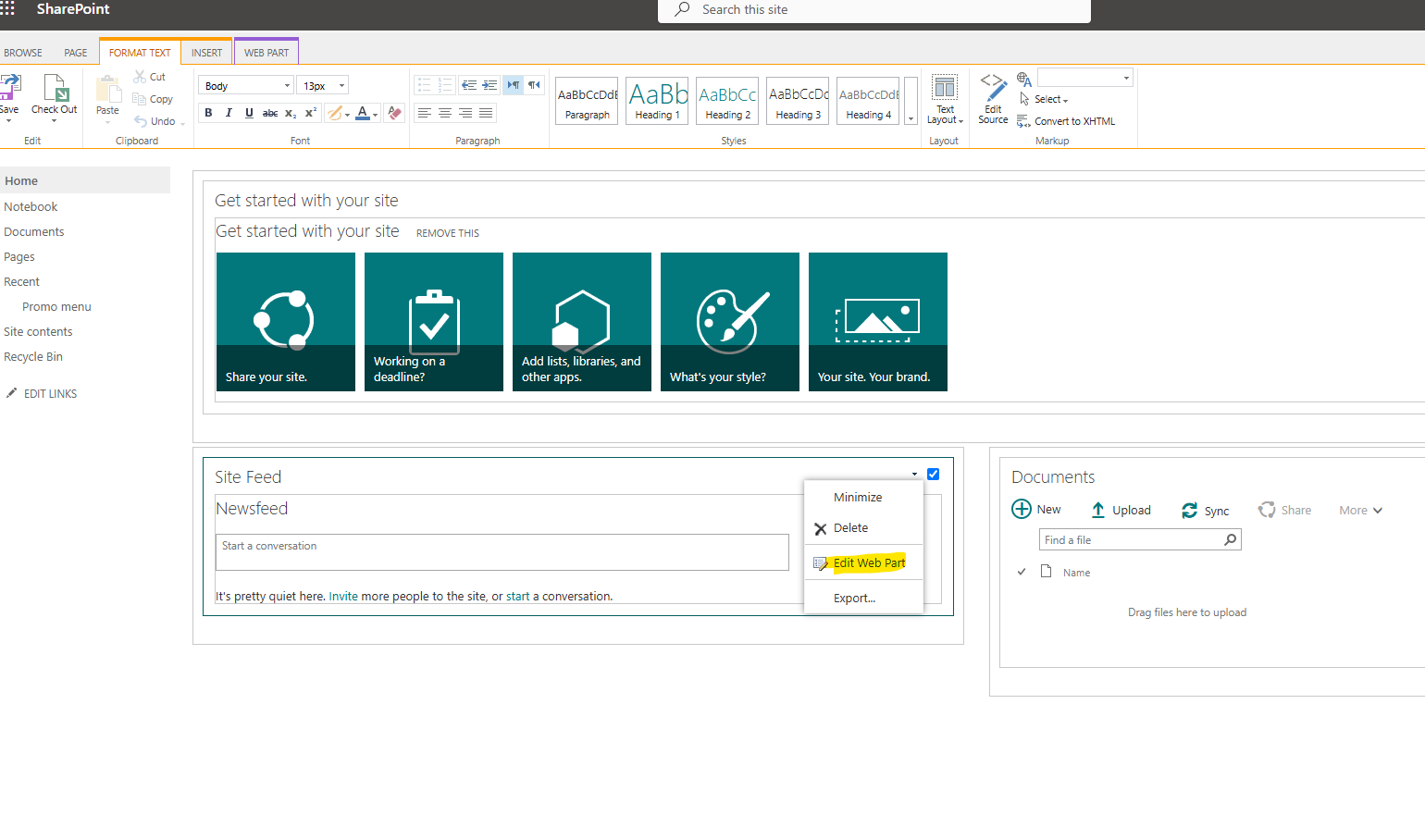Click the Paste clipboard icon

[x=108, y=89]
